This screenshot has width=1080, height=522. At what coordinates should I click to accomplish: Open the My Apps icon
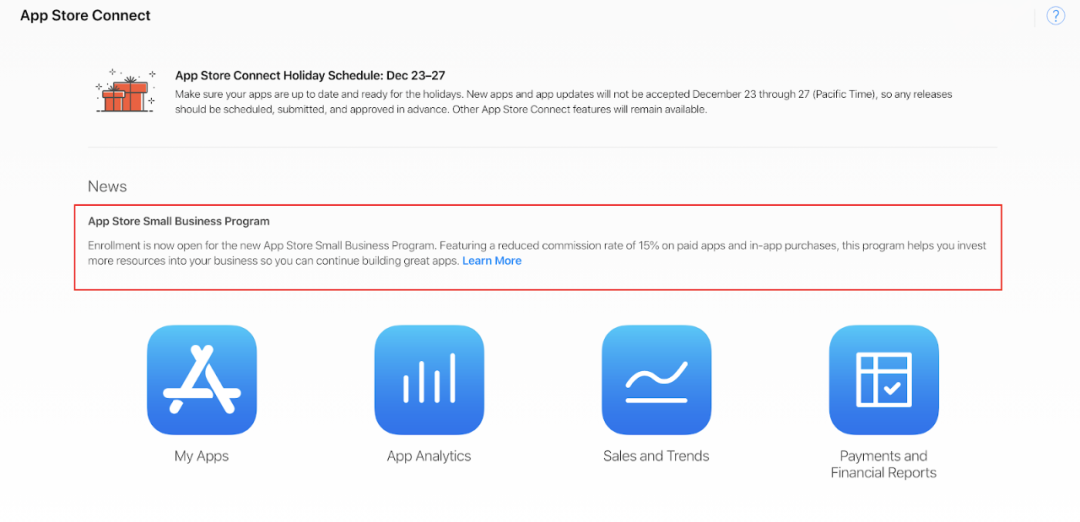[202, 380]
